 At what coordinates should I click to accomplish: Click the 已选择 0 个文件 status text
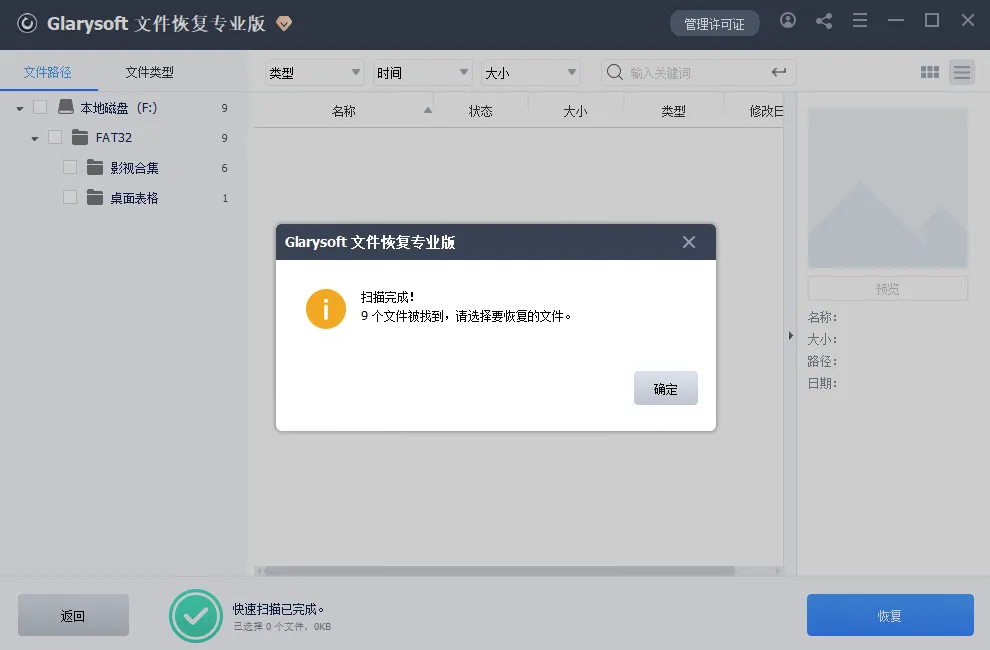click(x=282, y=627)
